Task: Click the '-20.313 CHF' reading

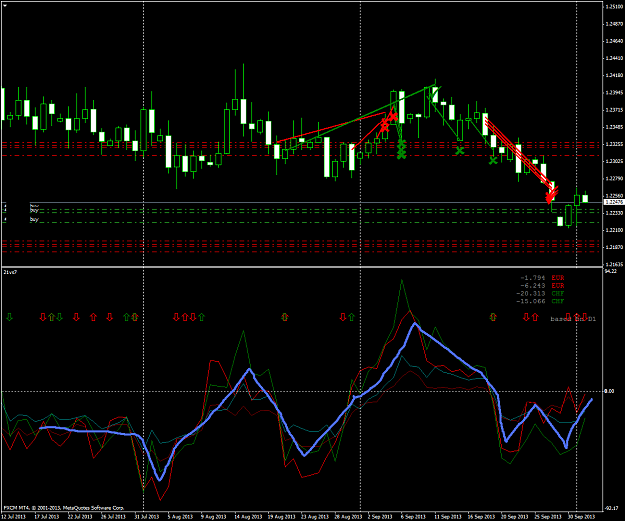Action: point(540,294)
